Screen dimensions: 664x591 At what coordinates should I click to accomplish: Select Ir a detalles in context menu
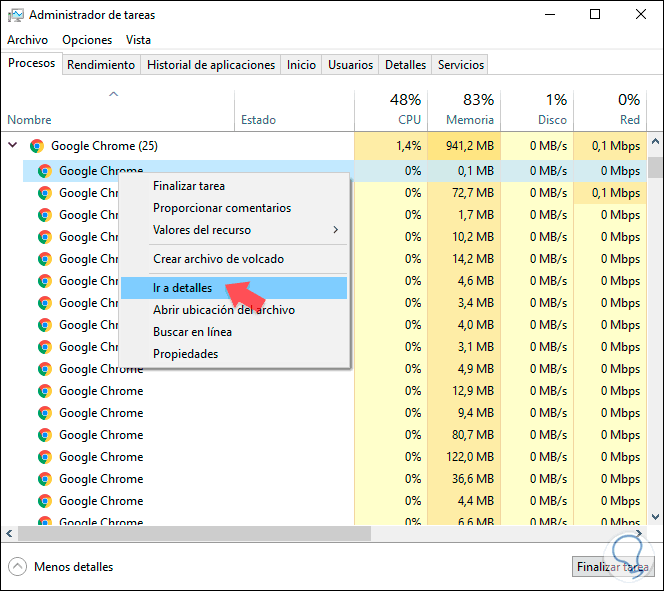click(x=183, y=288)
